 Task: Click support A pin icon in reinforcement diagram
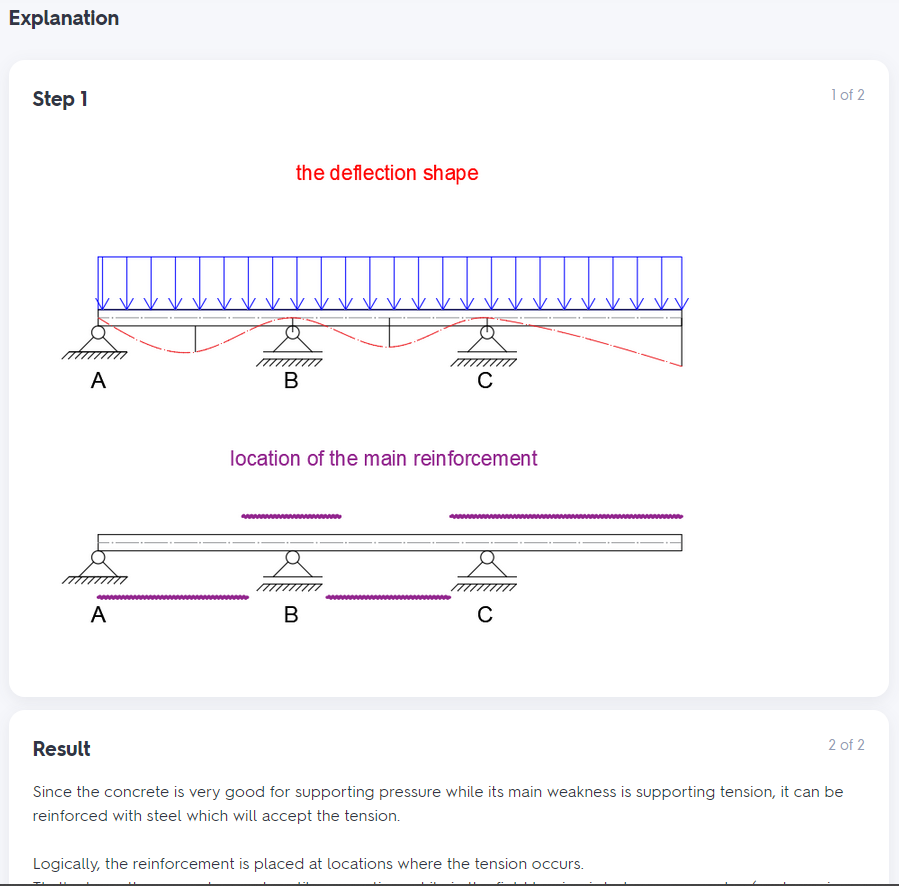click(95, 568)
